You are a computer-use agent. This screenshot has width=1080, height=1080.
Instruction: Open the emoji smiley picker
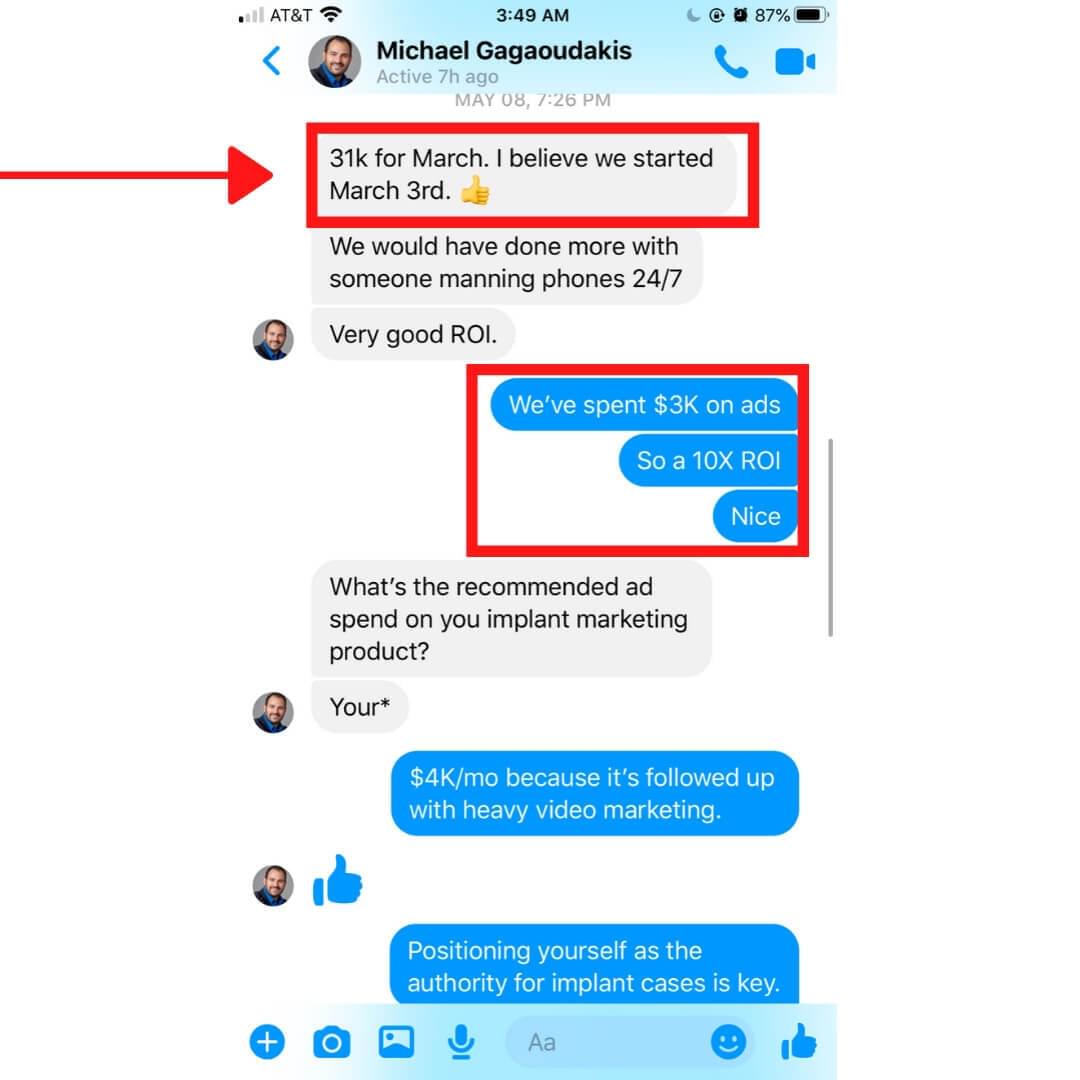(x=728, y=1041)
